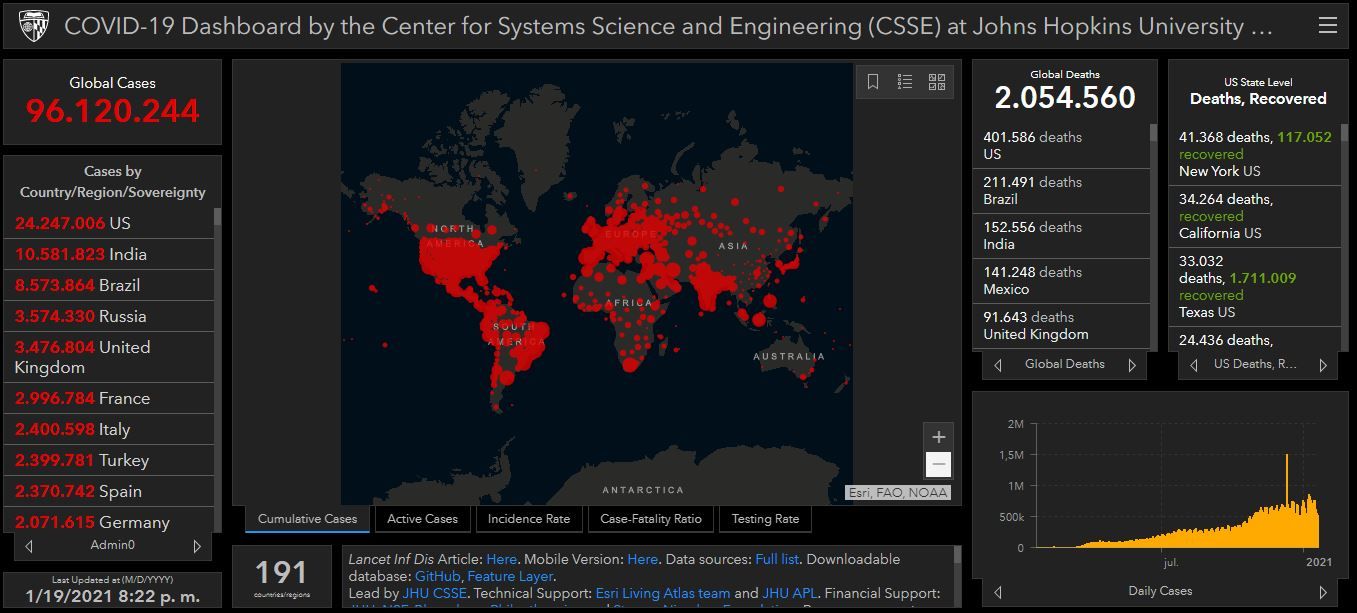Open the hamburger menu in header
This screenshot has width=1357, height=613.
pyautogui.click(x=1327, y=26)
